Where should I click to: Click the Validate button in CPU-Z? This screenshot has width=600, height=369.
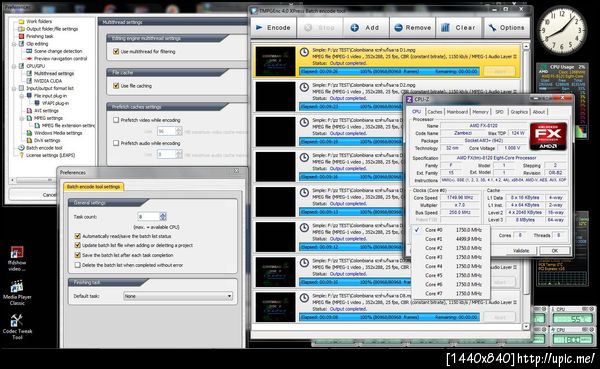(521, 250)
